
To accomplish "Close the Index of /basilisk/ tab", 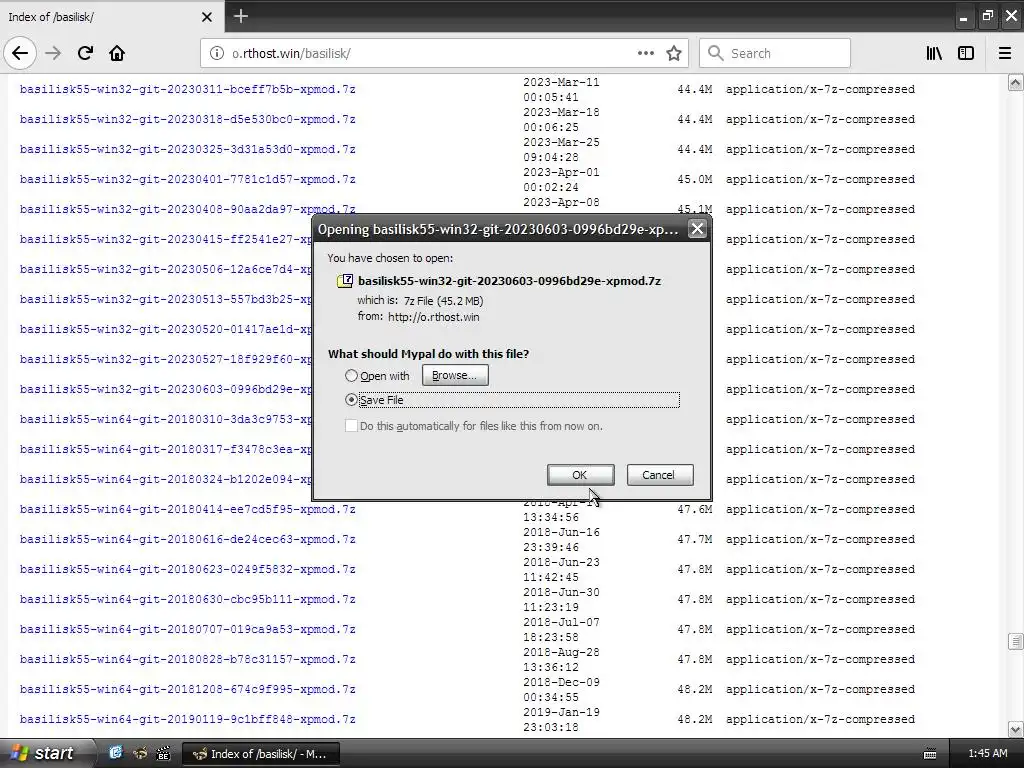I will [x=207, y=17].
